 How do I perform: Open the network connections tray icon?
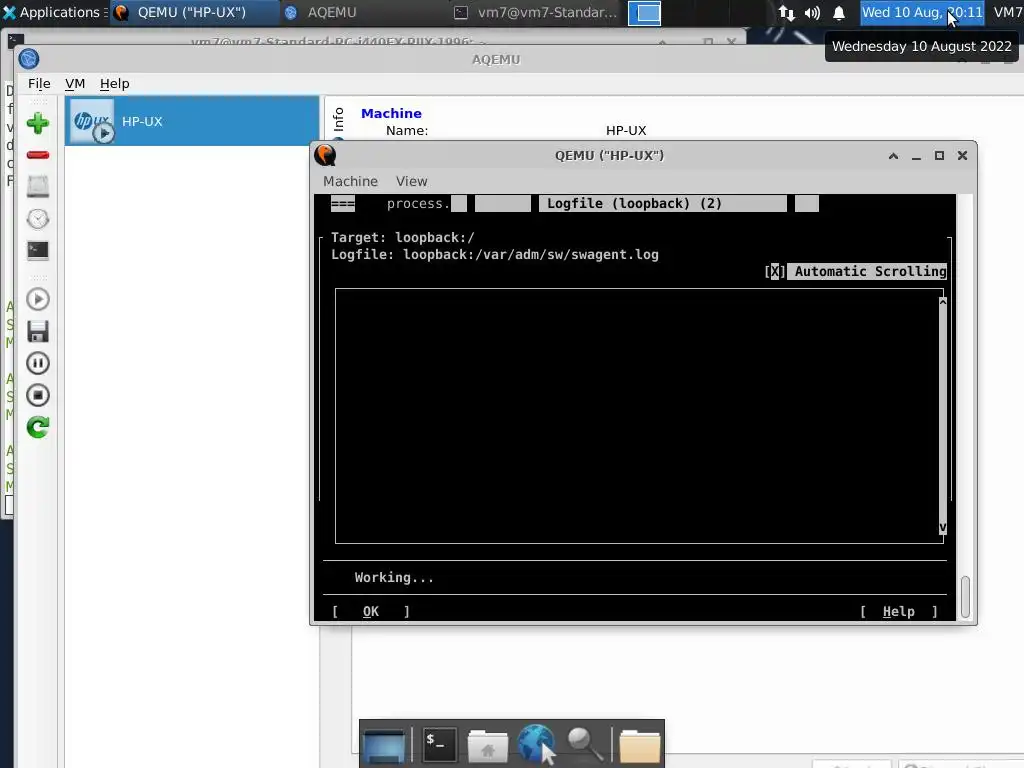point(786,13)
